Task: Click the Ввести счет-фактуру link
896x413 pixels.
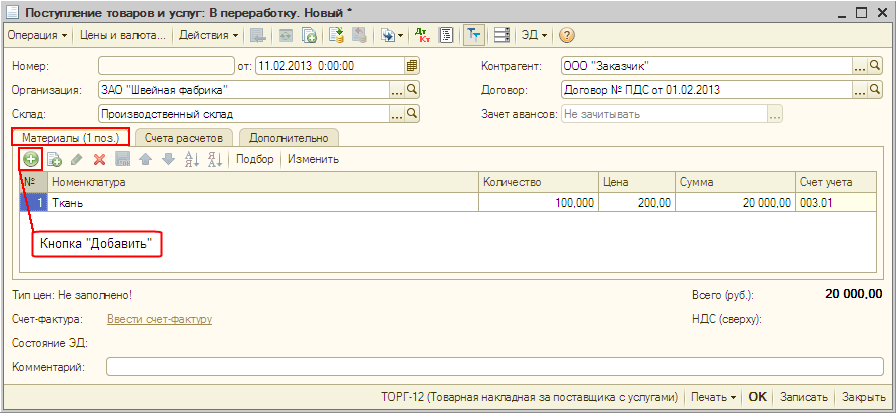Action: point(159,320)
